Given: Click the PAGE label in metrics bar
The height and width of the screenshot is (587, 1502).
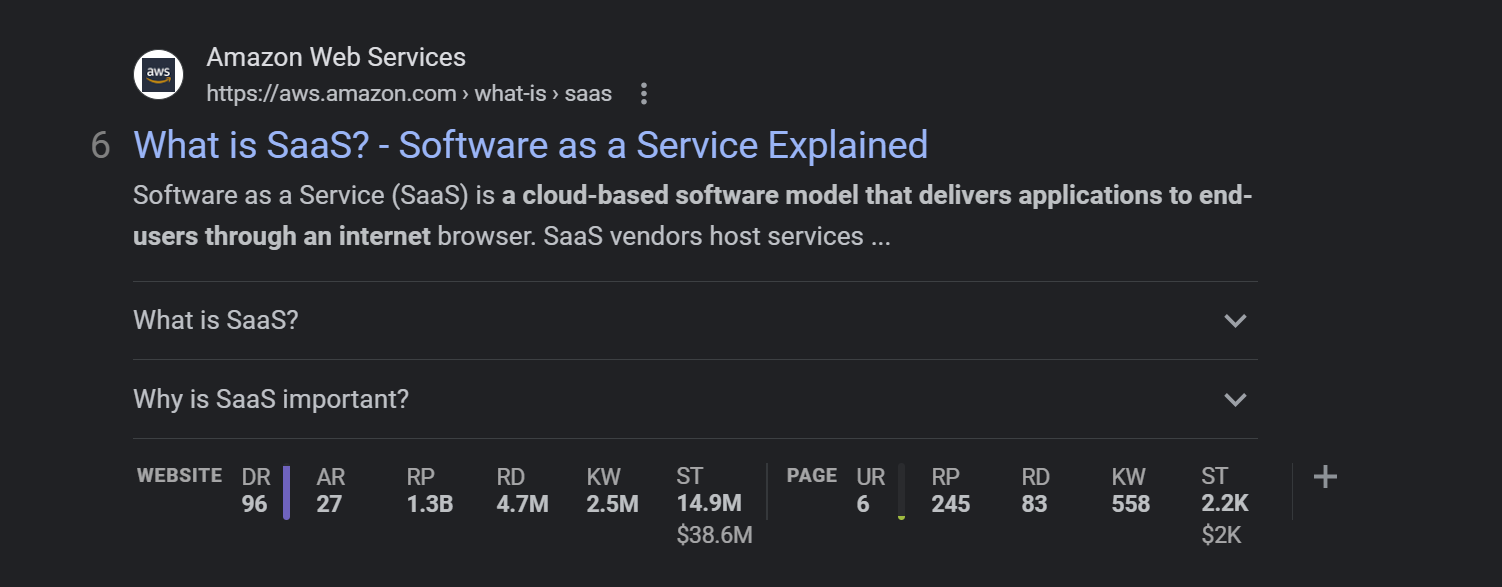Looking at the screenshot, I should click(x=812, y=476).
